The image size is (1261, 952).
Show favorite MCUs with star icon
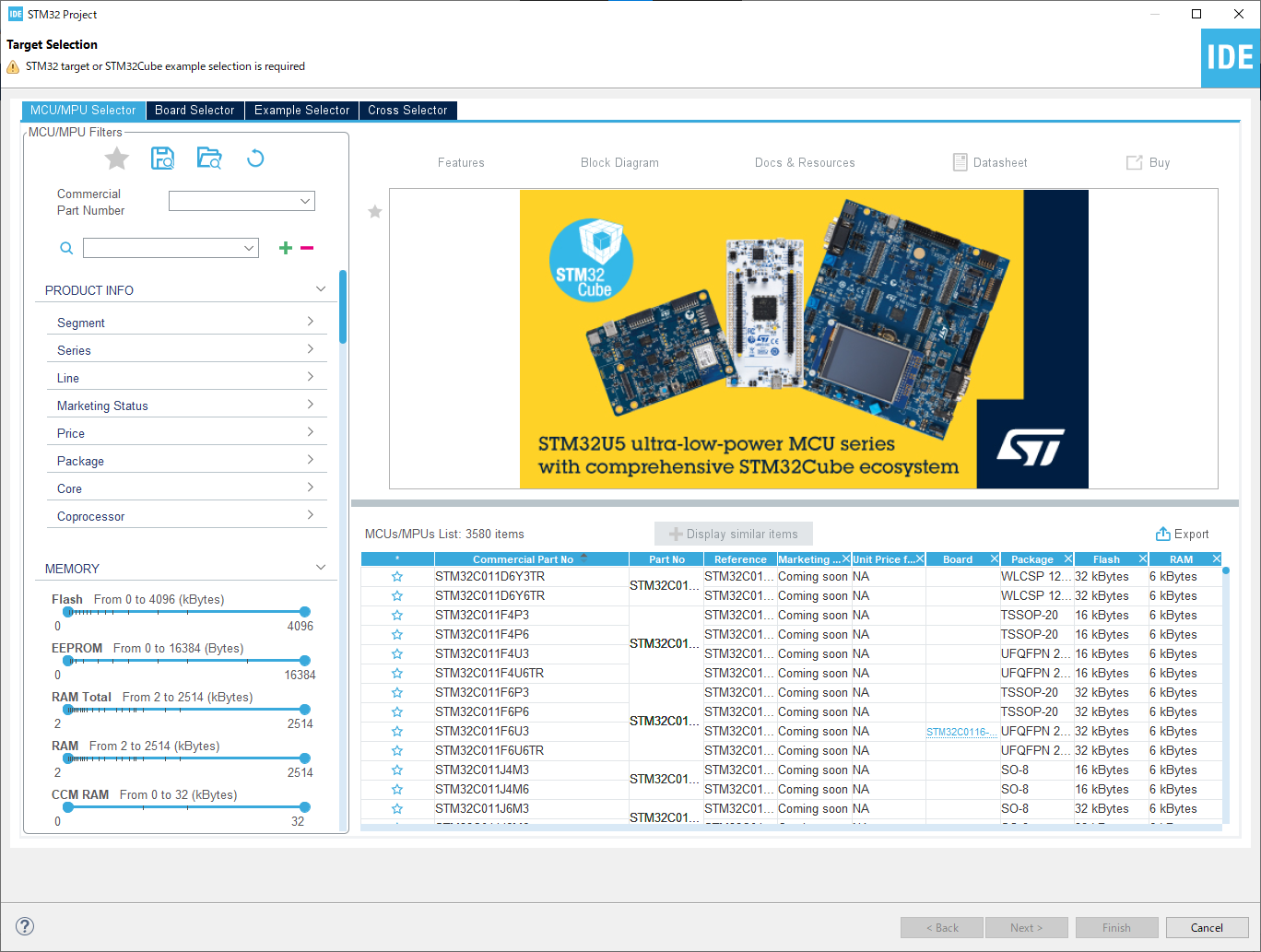pyautogui.click(x=117, y=159)
